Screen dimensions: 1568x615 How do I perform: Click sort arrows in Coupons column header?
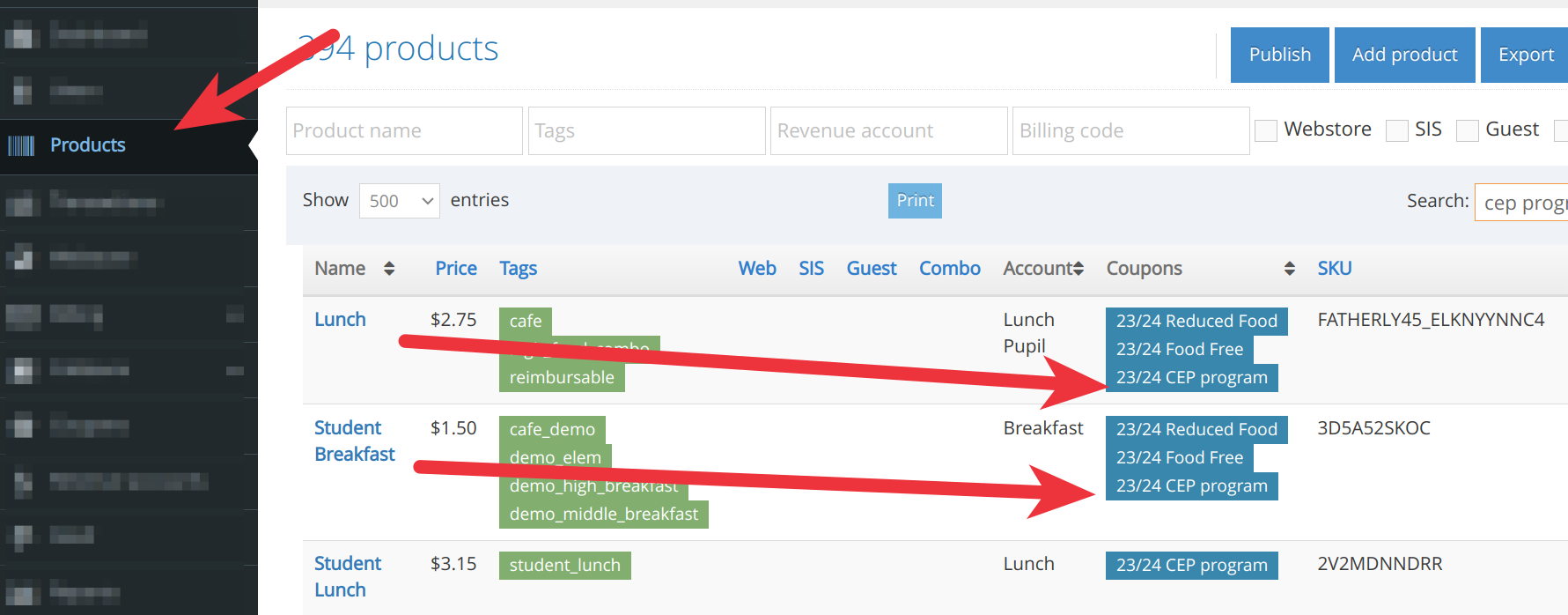coord(1289,269)
